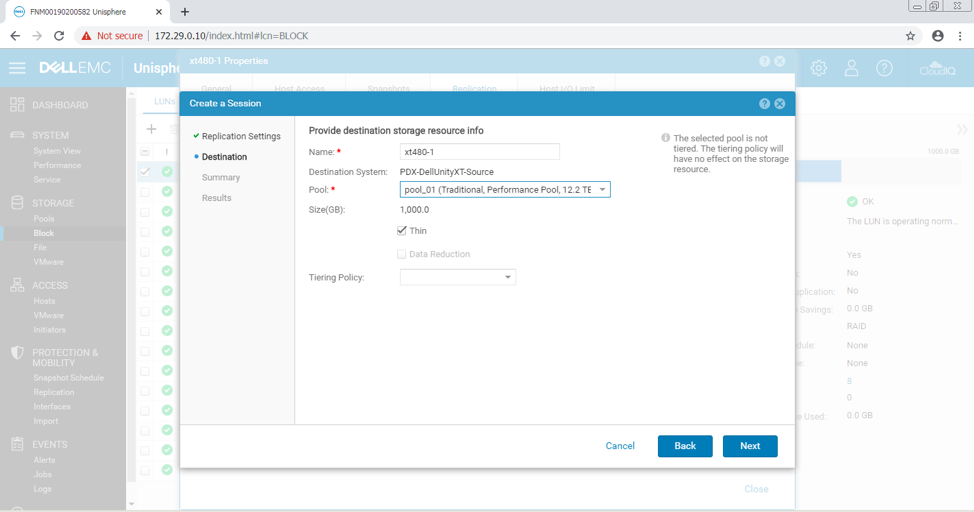Click the hamburger menu icon in Unisphere header
Viewport: 974px width, 512px height.
(17, 68)
